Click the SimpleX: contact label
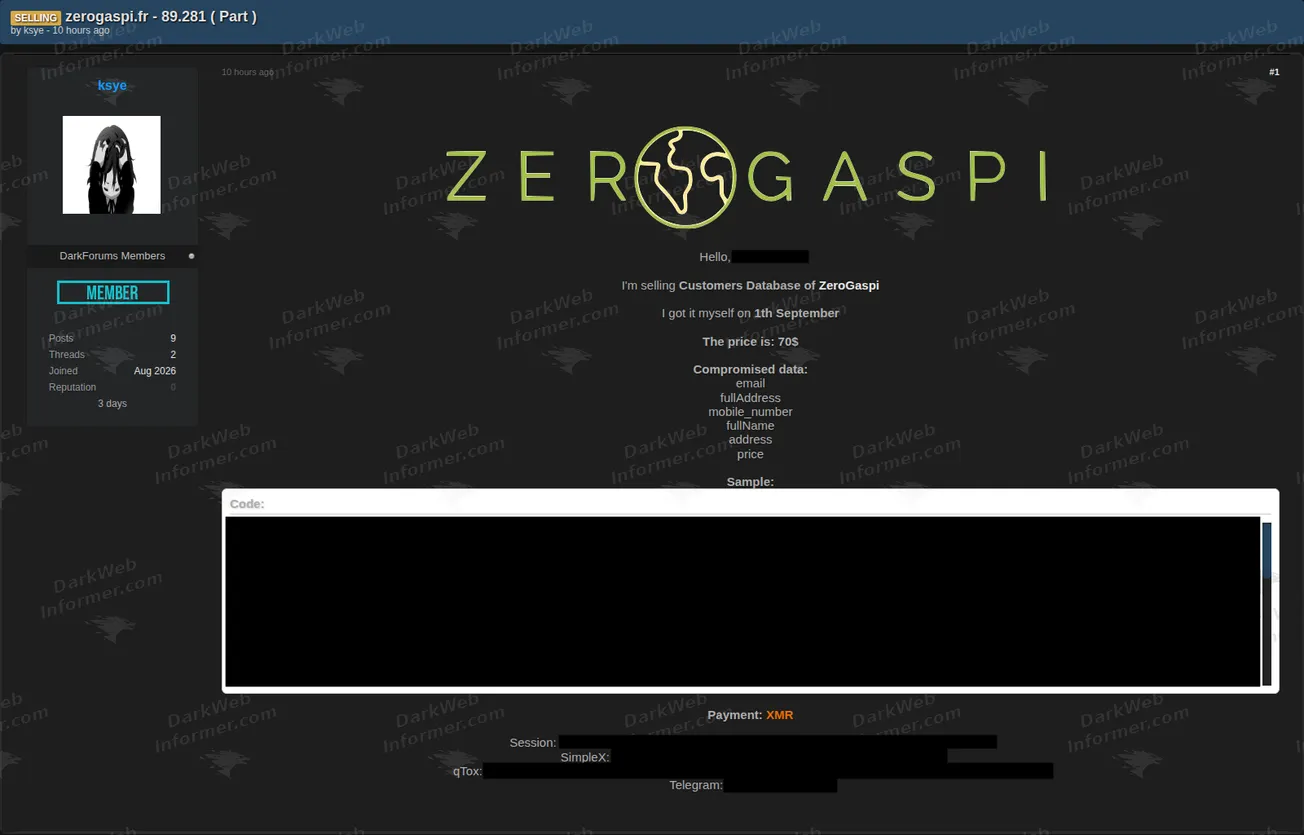 click(x=585, y=757)
